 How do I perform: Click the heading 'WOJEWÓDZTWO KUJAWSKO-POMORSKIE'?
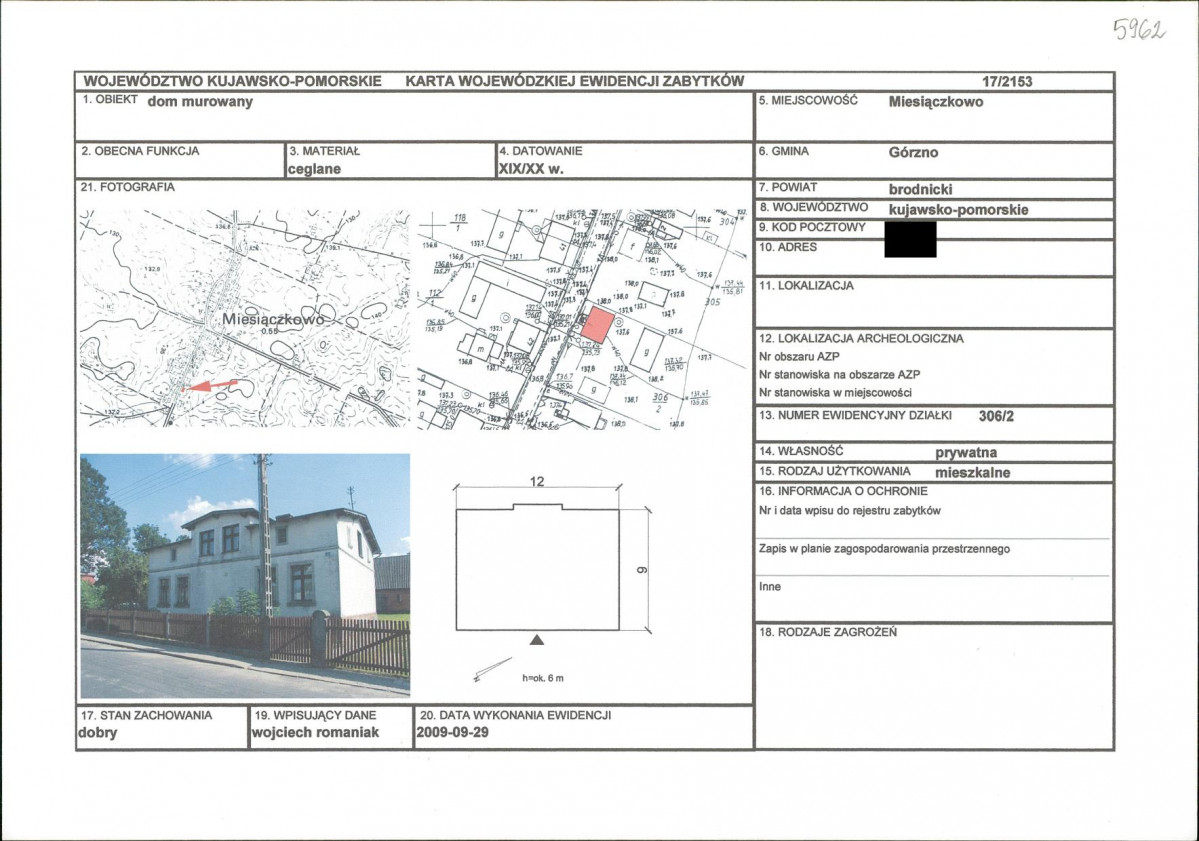232,81
